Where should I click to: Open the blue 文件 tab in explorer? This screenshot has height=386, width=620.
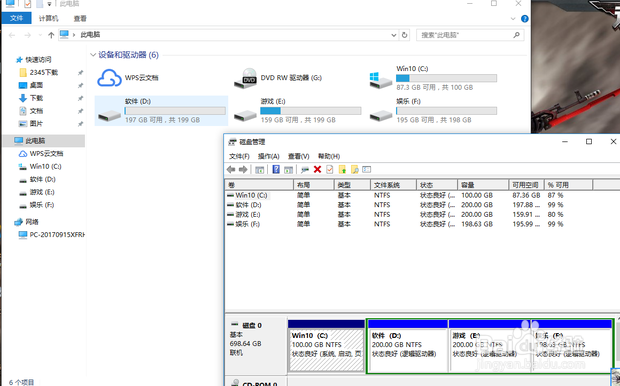coord(17,18)
